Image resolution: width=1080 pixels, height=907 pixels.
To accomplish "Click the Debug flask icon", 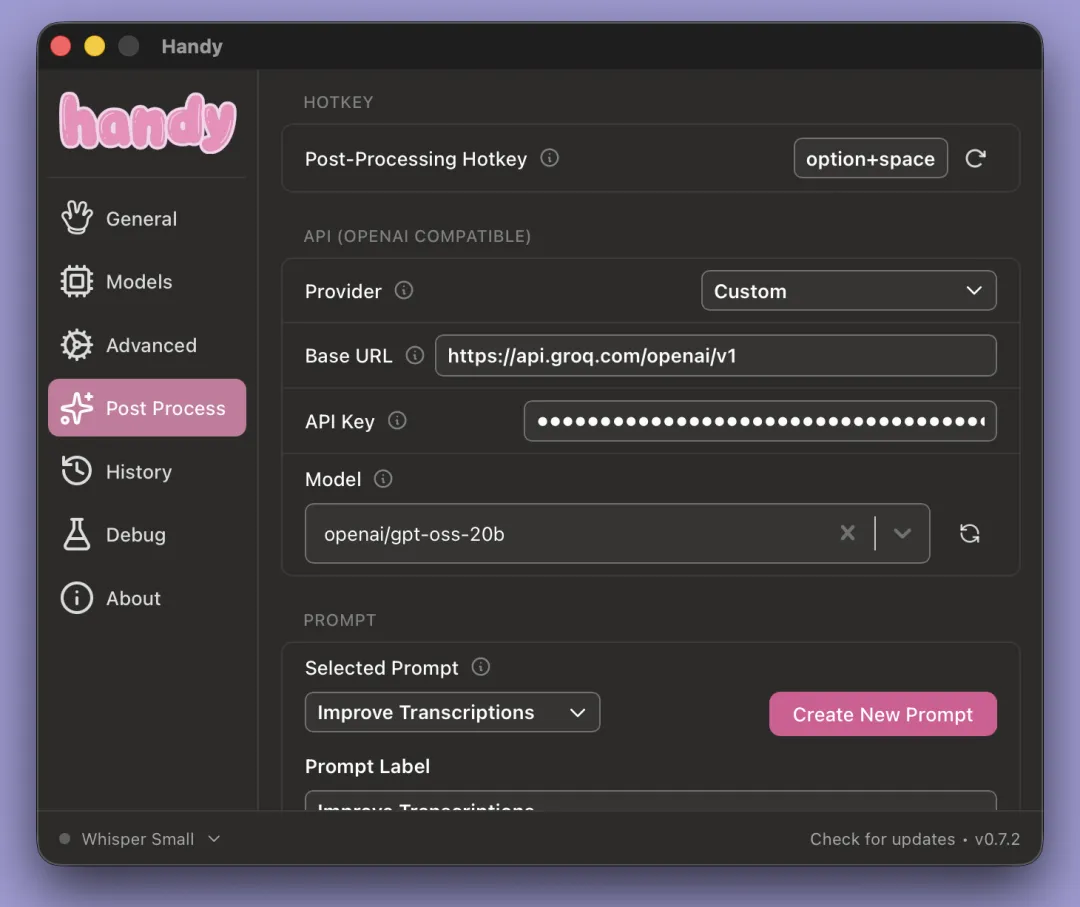I will 76,534.
